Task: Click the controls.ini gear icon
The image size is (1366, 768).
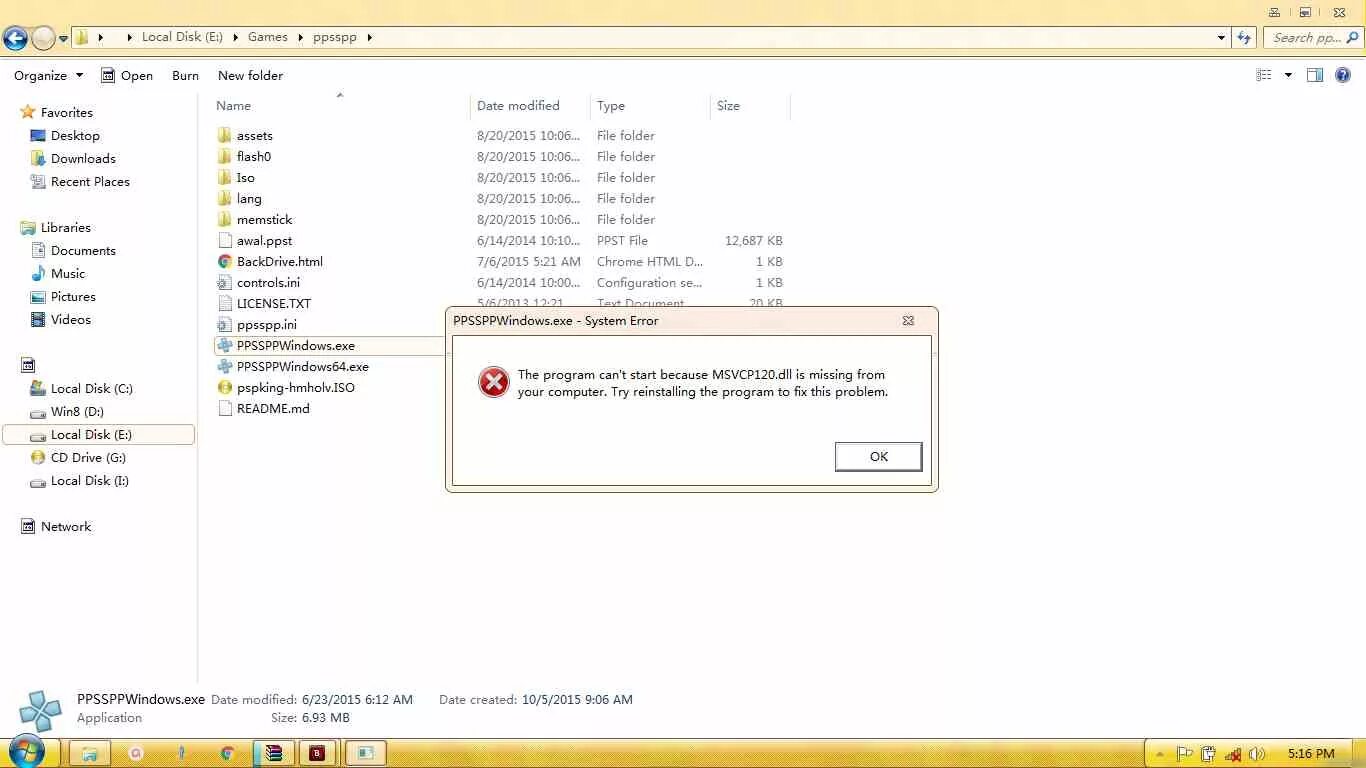Action: [225, 282]
